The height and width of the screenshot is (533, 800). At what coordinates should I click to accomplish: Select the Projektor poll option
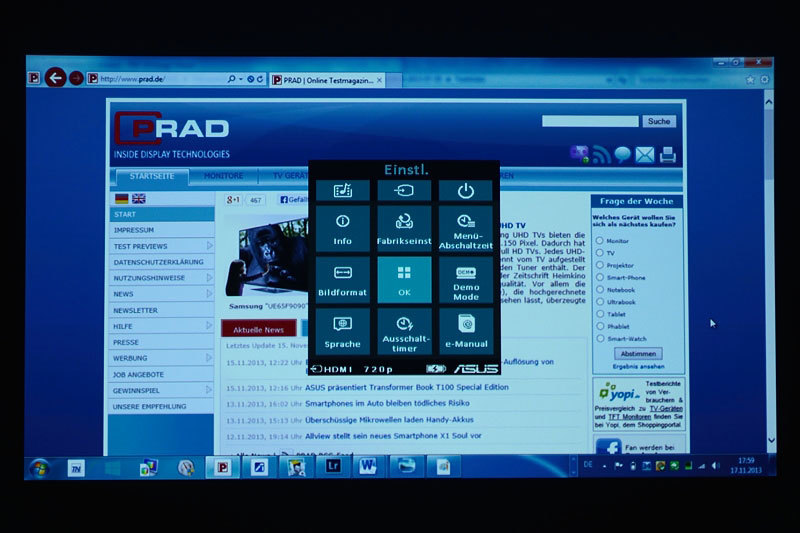tap(599, 265)
